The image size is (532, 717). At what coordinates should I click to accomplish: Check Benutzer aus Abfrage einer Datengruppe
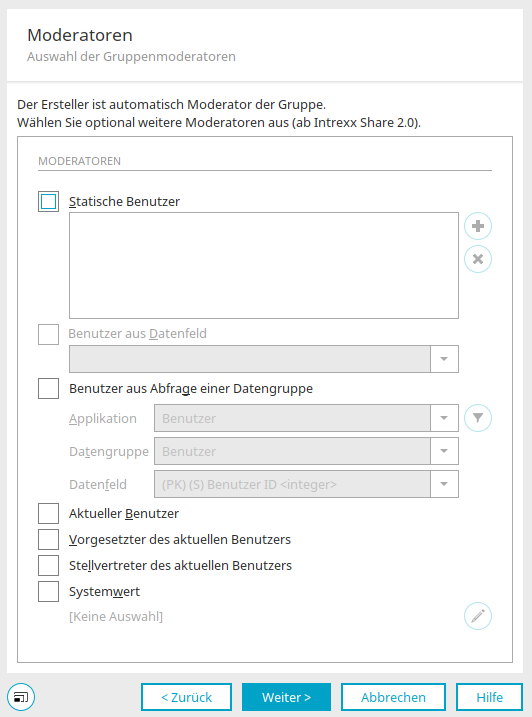(48, 388)
